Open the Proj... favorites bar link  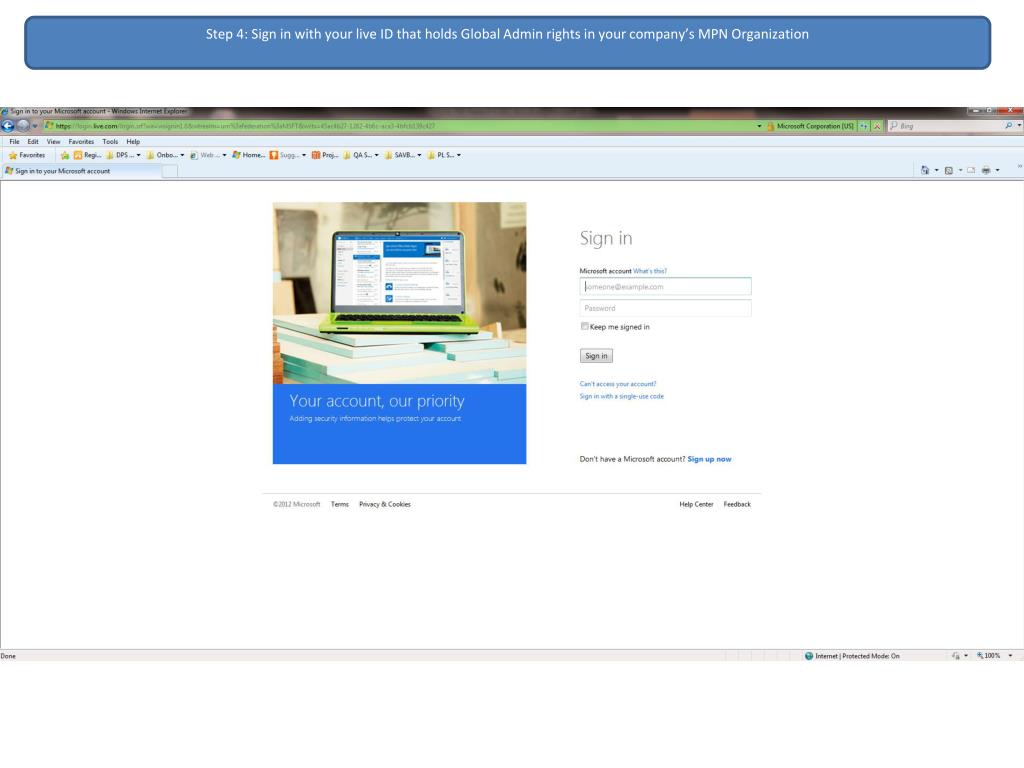(x=325, y=155)
